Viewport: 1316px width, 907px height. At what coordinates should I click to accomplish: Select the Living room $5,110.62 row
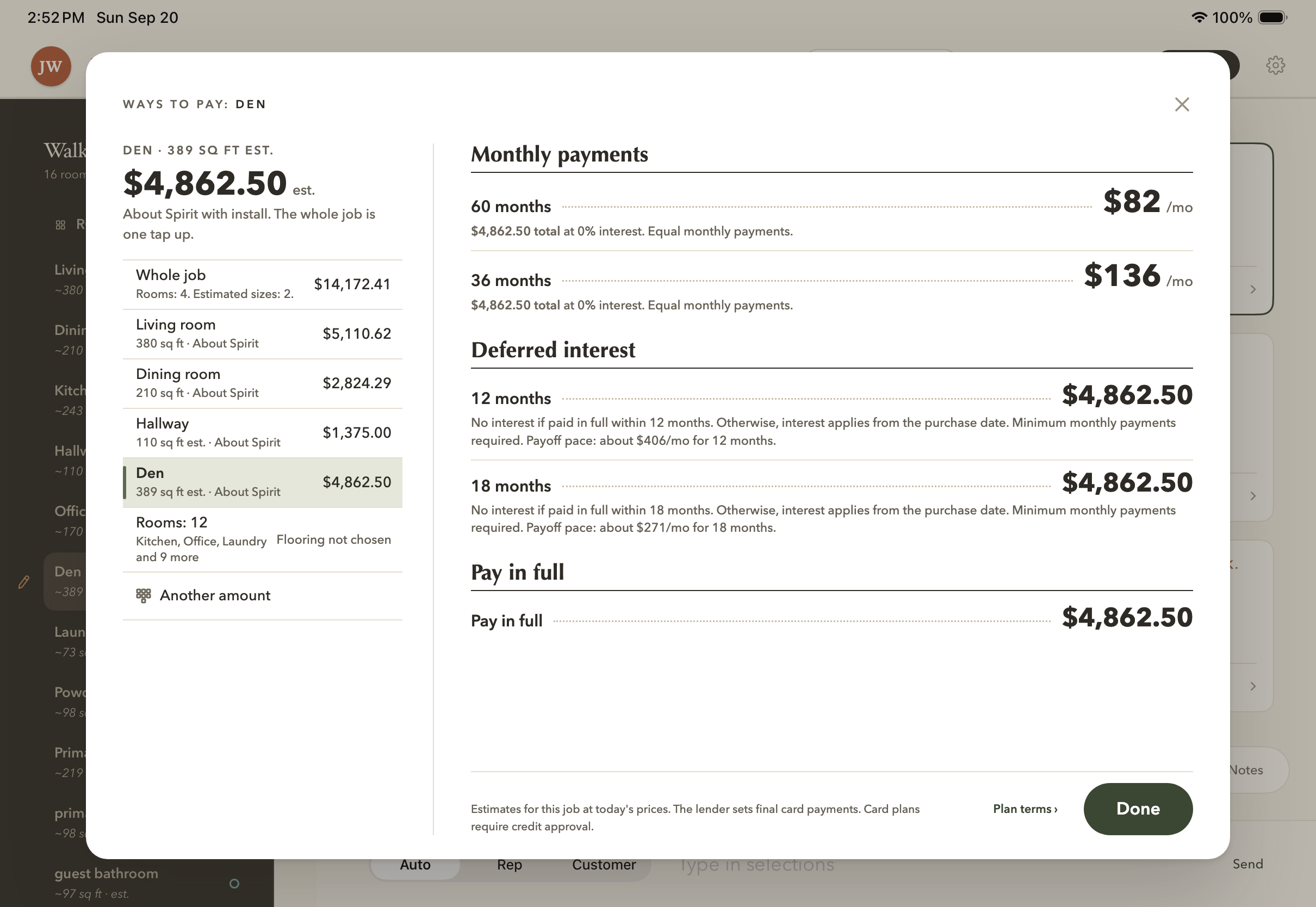(263, 334)
